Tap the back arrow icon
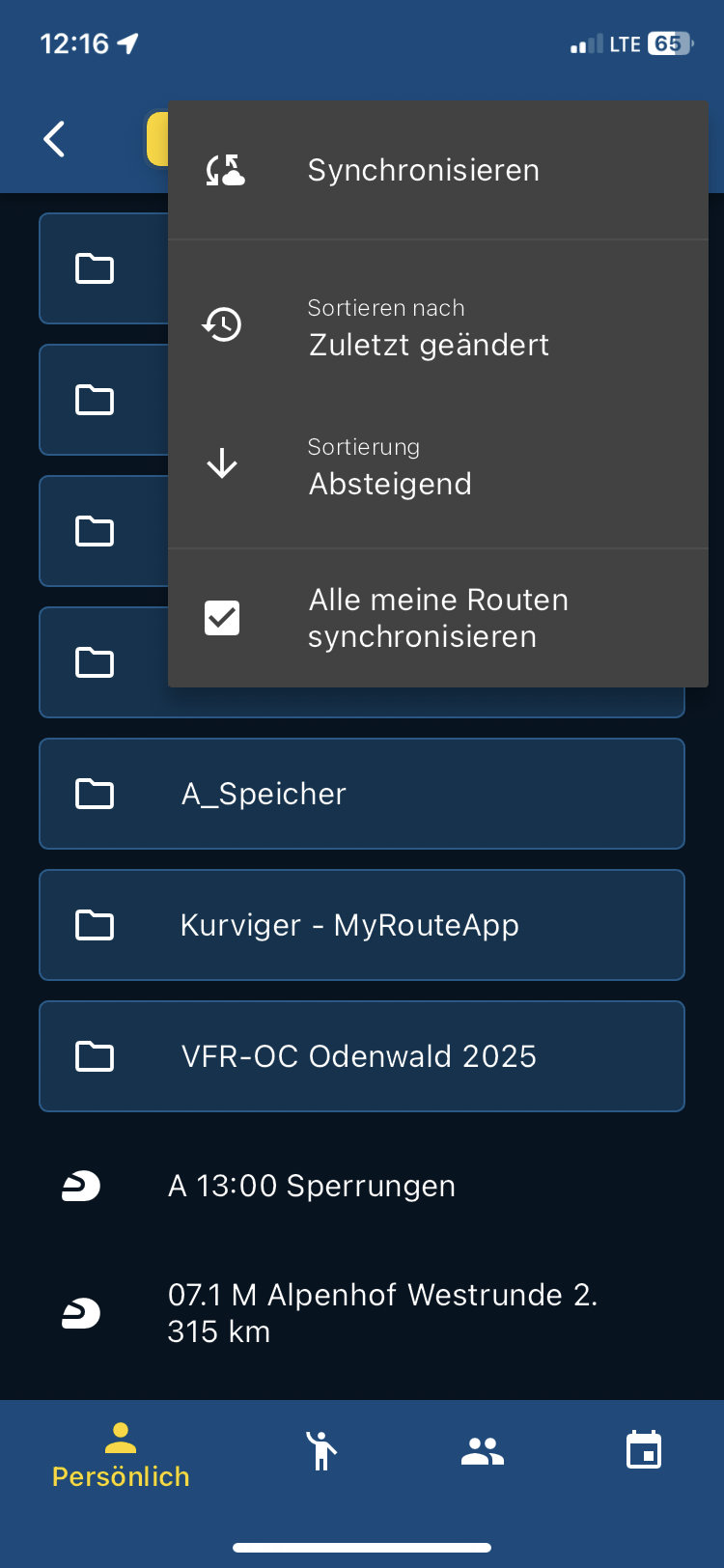 pos(55,139)
